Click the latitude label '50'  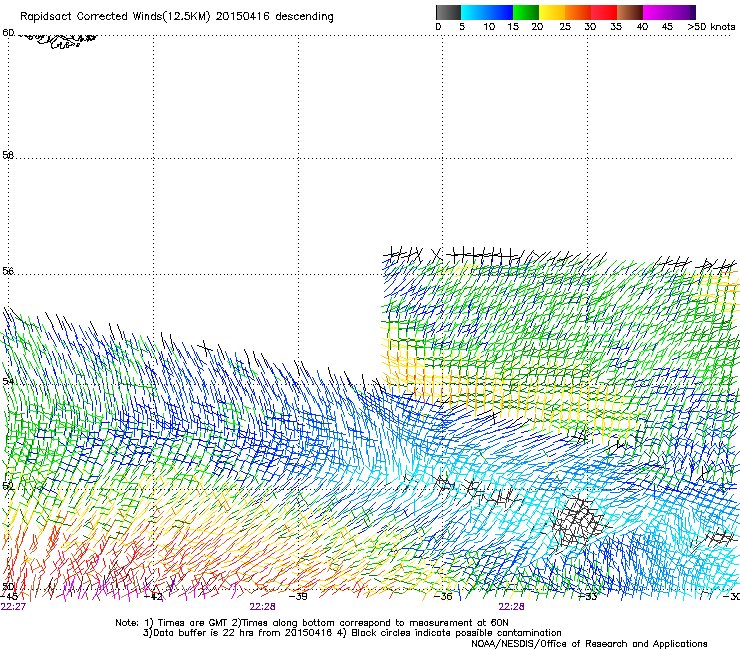(8, 586)
